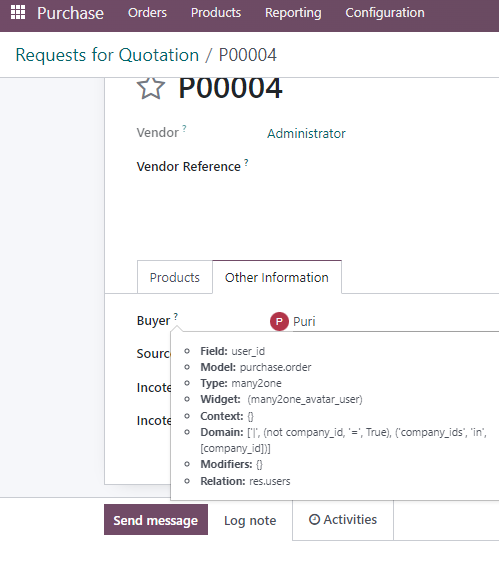The image size is (499, 567).
Task: Mark P00004 with the star icon
Action: point(150,88)
